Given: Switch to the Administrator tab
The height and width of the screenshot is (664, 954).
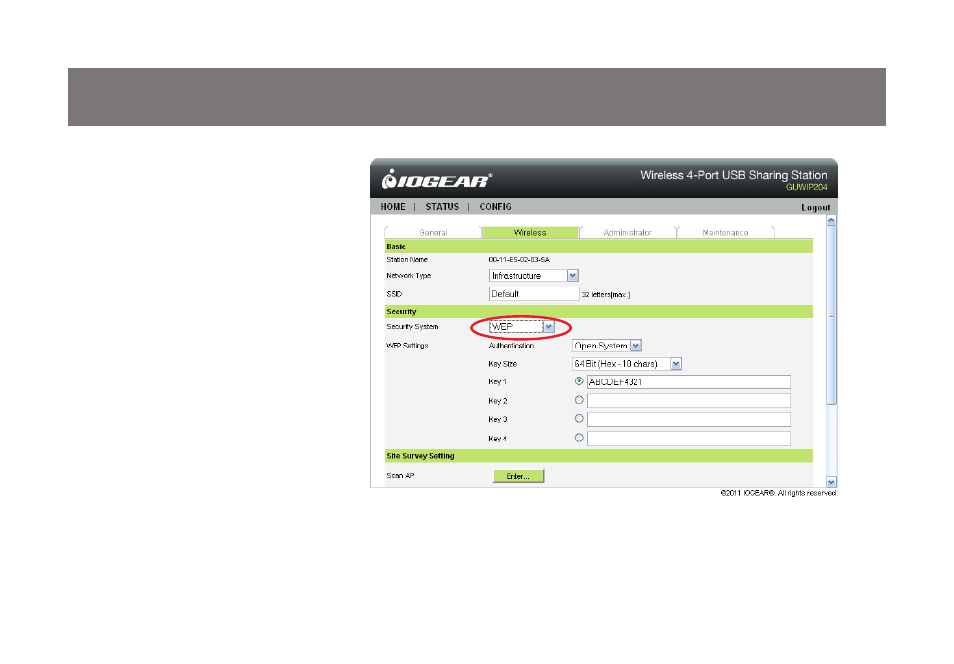Looking at the screenshot, I should pos(627,232).
